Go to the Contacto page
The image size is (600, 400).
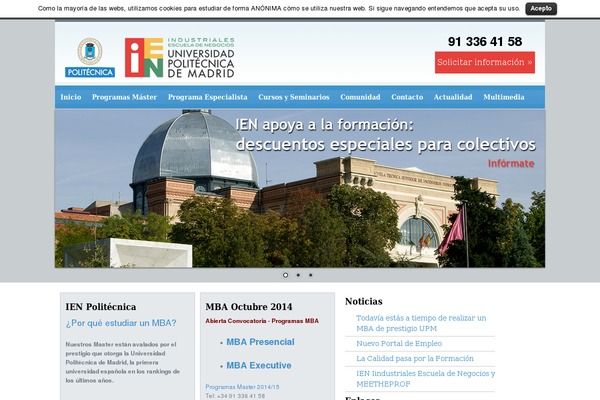click(x=407, y=97)
